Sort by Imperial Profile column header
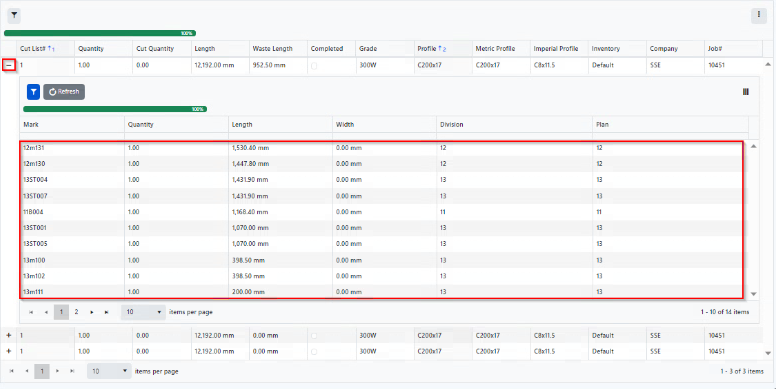This screenshot has width=776, height=389. [x=559, y=49]
